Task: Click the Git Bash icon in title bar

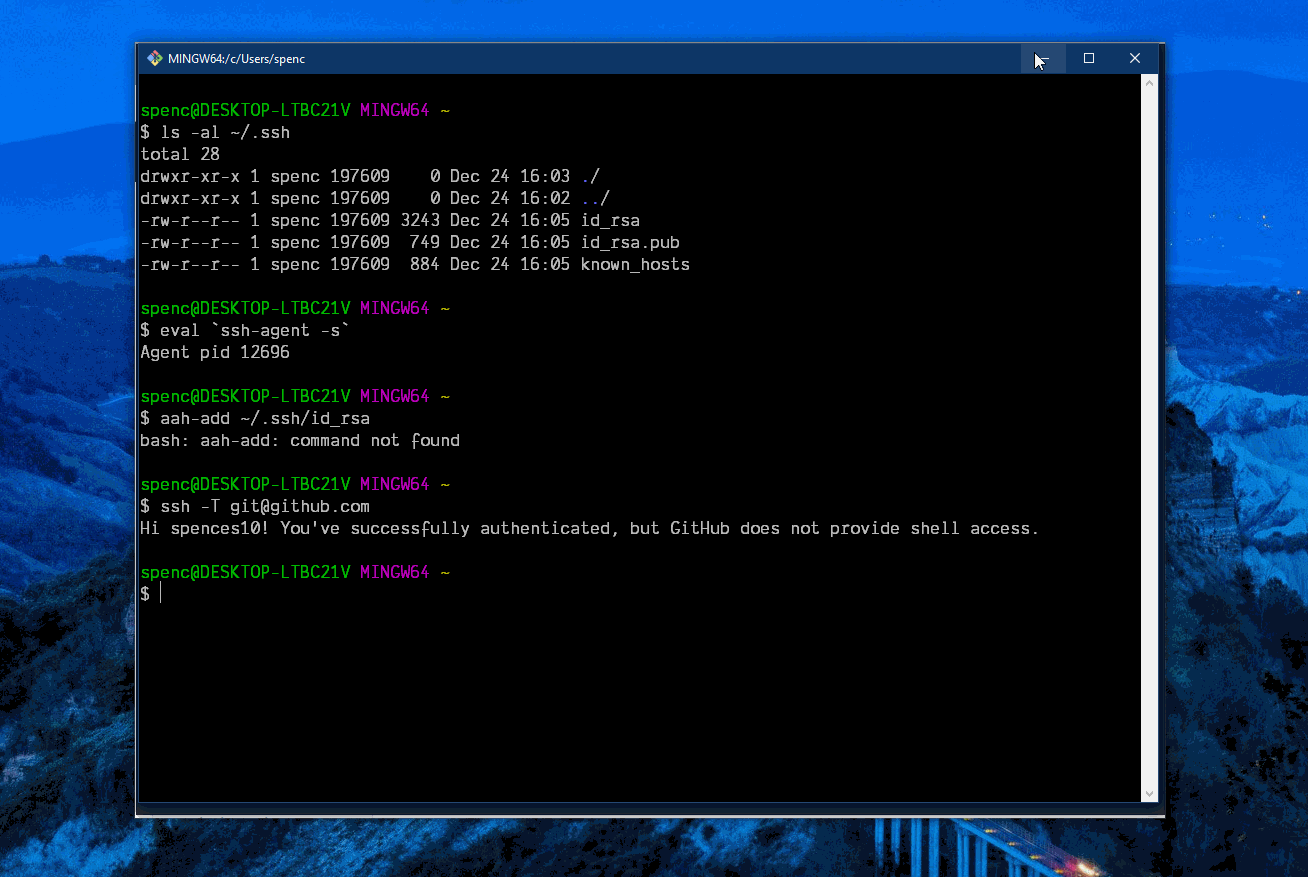Action: (x=154, y=59)
